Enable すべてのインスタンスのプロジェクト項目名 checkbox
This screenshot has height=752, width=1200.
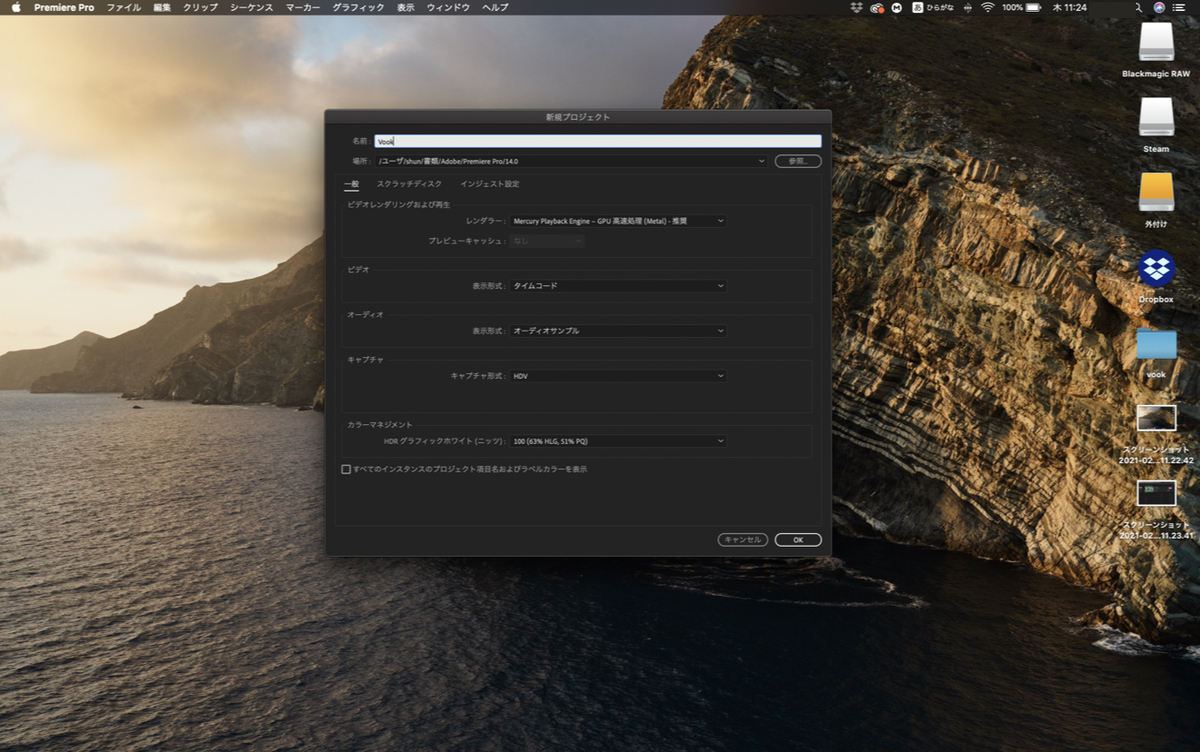tap(346, 469)
